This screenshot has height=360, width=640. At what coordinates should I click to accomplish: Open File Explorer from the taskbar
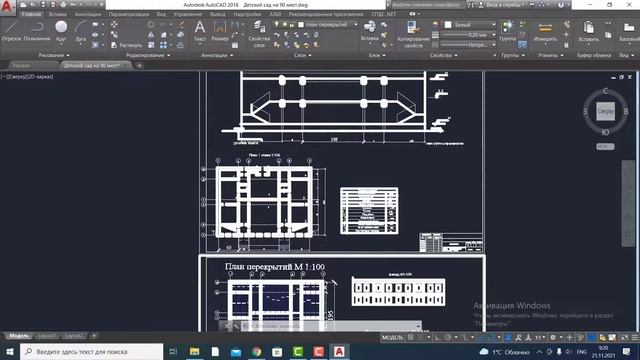pyautogui.click(x=195, y=351)
